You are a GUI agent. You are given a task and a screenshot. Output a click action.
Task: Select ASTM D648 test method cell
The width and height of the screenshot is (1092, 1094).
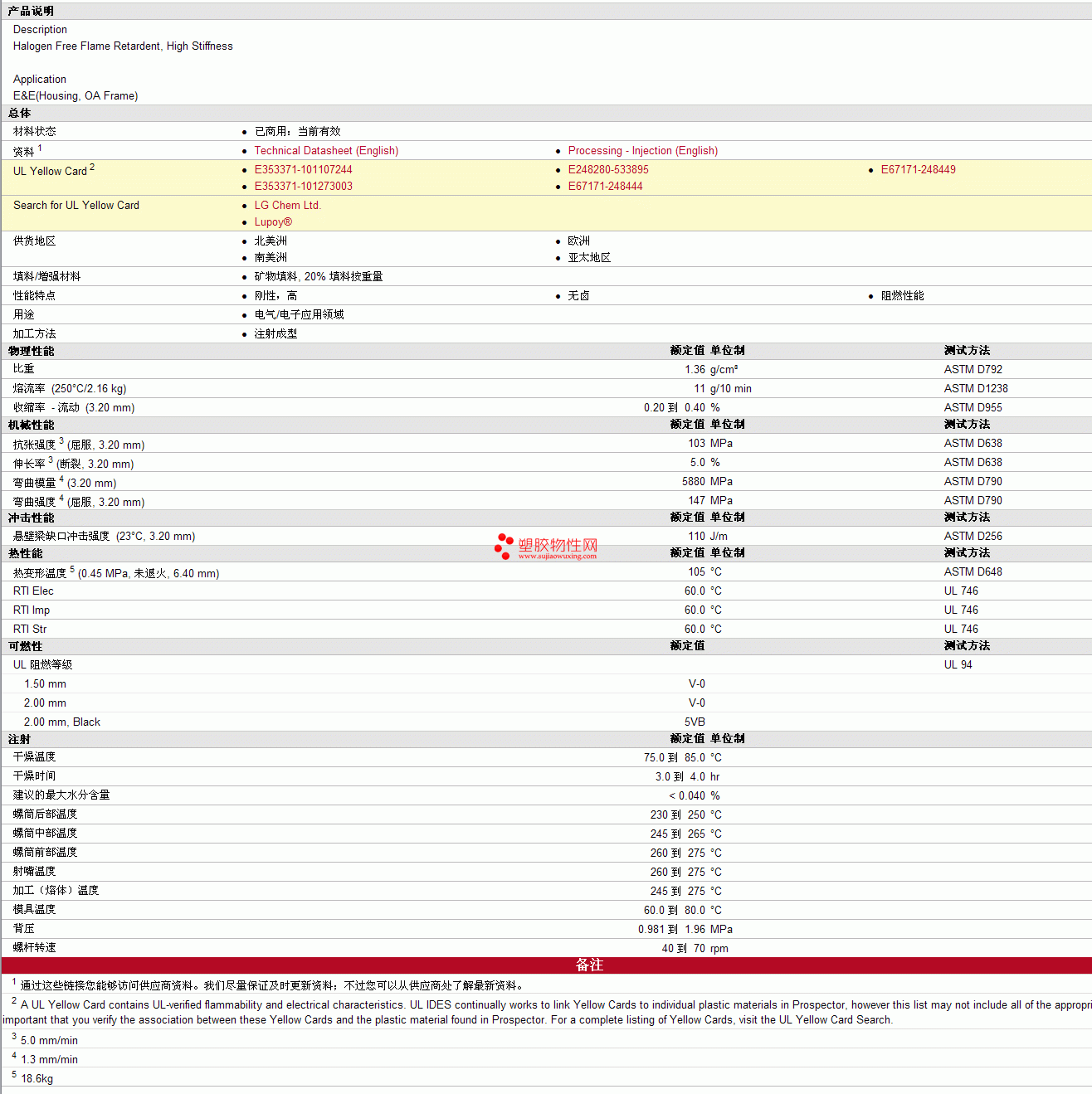(973, 572)
